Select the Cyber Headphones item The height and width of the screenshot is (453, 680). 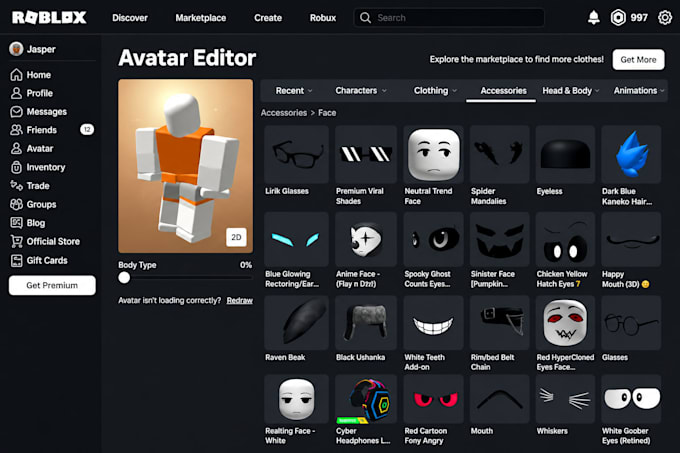point(366,399)
